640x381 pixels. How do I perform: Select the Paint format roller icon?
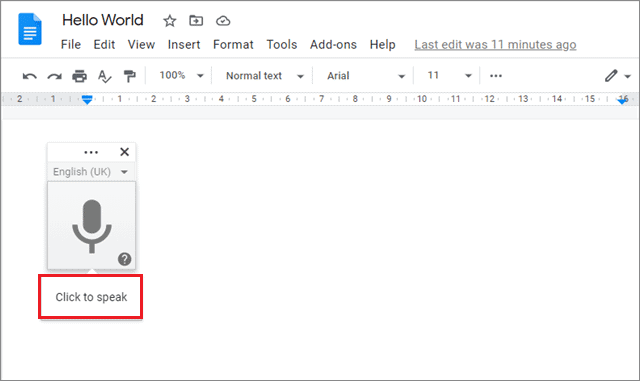pyautogui.click(x=129, y=76)
